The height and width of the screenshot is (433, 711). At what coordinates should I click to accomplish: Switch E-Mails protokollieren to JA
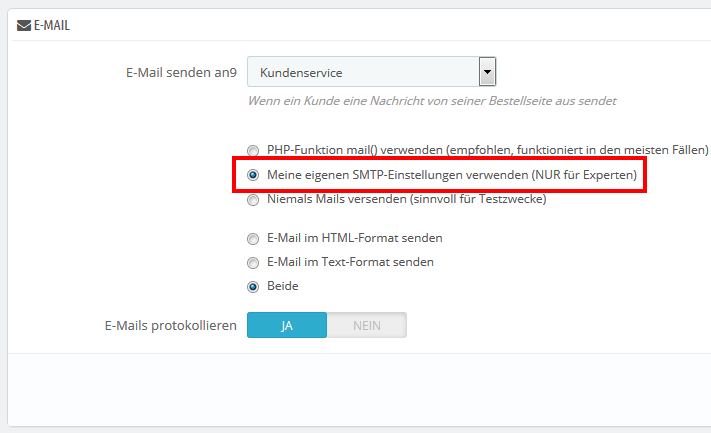coord(287,326)
